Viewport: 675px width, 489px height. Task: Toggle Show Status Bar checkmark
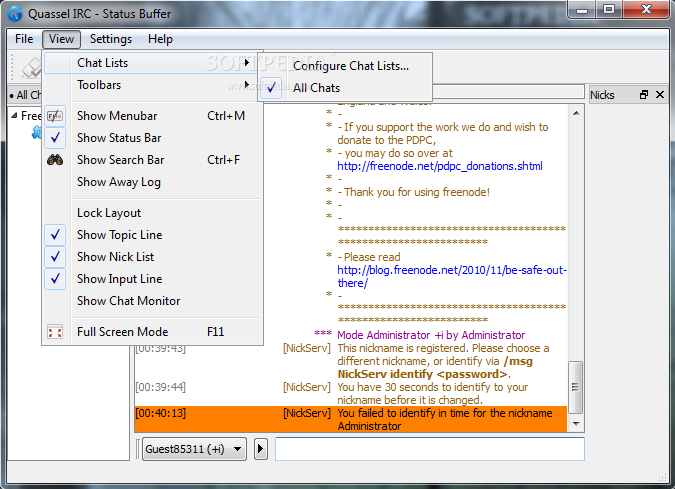click(x=55, y=138)
